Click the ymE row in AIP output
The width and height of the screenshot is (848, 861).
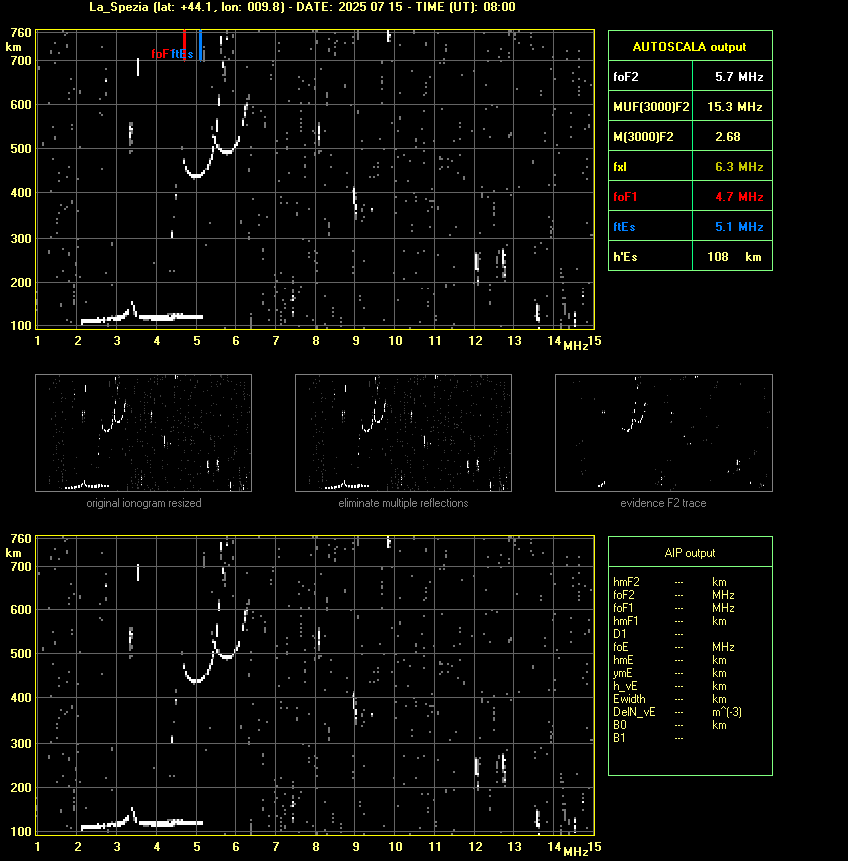point(670,673)
